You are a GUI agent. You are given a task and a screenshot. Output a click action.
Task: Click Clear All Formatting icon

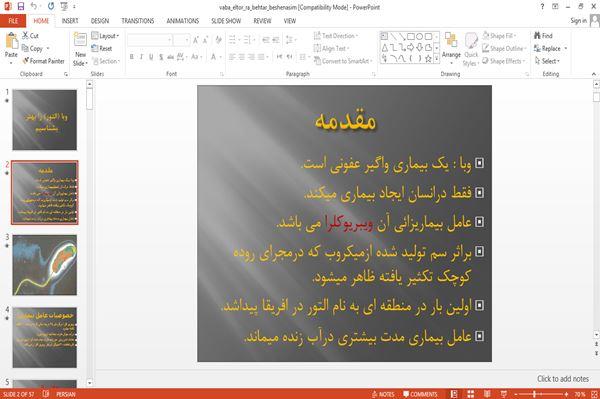pyautogui.click(x=219, y=40)
